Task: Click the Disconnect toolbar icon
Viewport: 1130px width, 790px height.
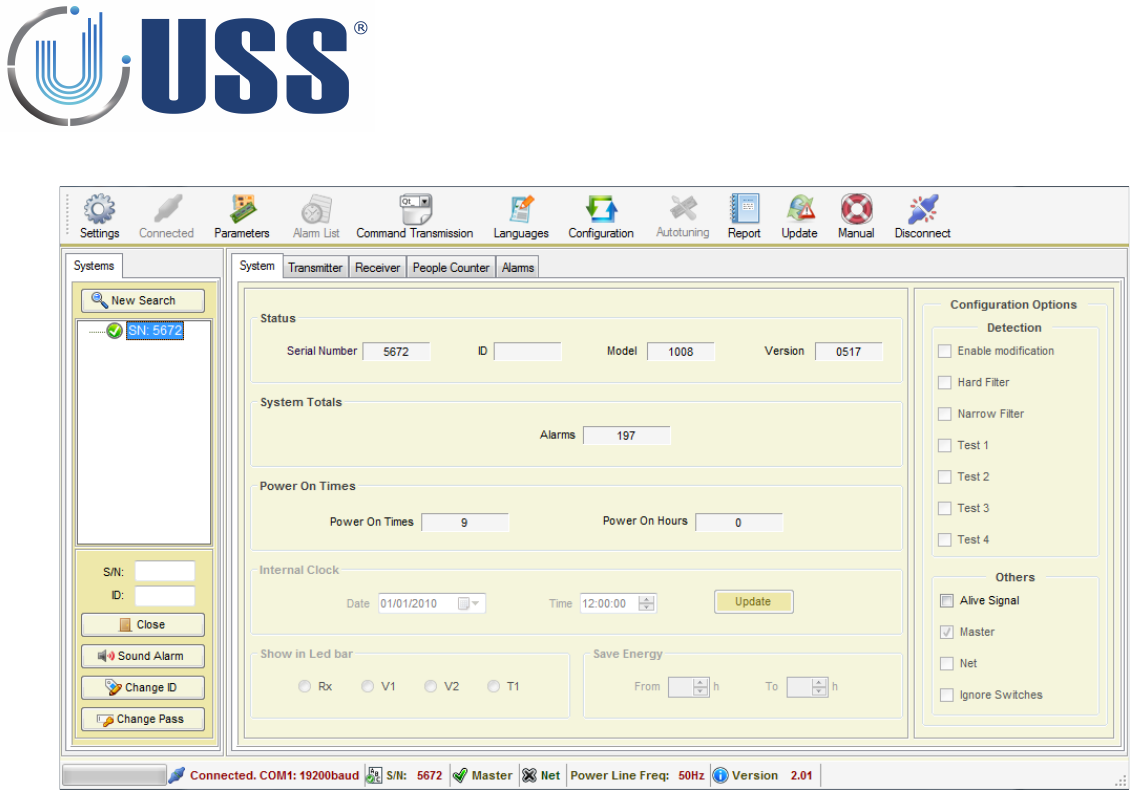Action: click(922, 216)
